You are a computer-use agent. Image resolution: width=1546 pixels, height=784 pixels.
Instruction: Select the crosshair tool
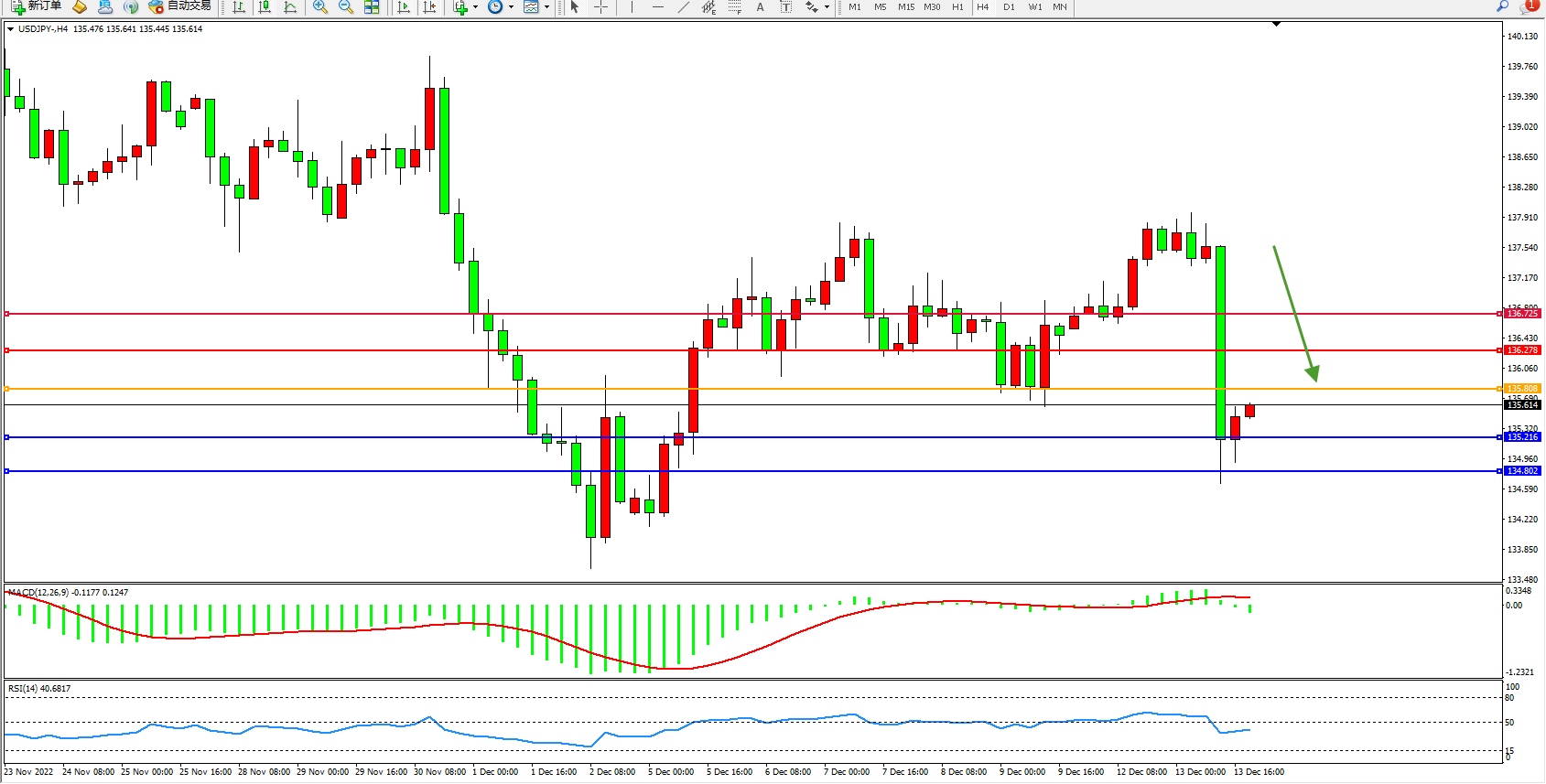600,7
